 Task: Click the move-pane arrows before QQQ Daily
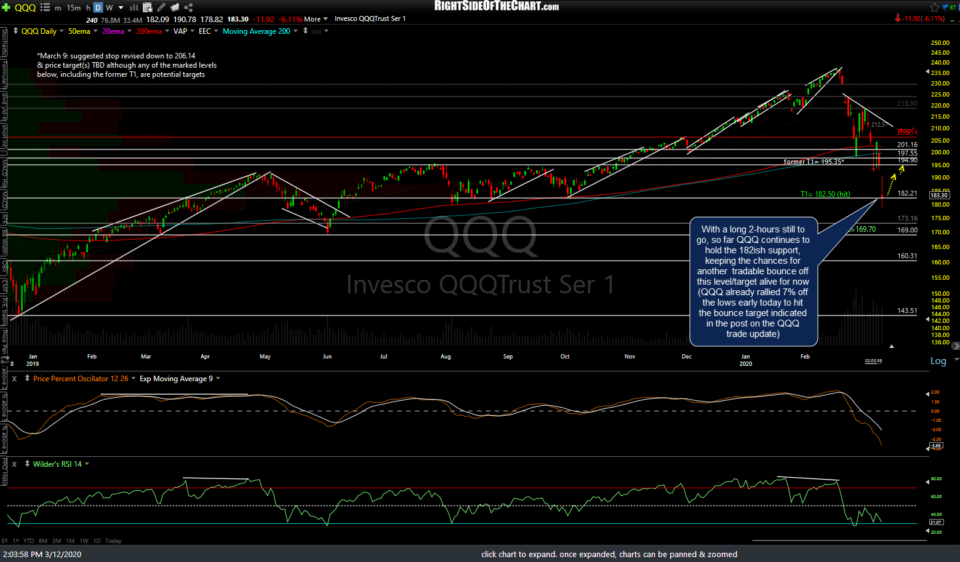click(16, 31)
